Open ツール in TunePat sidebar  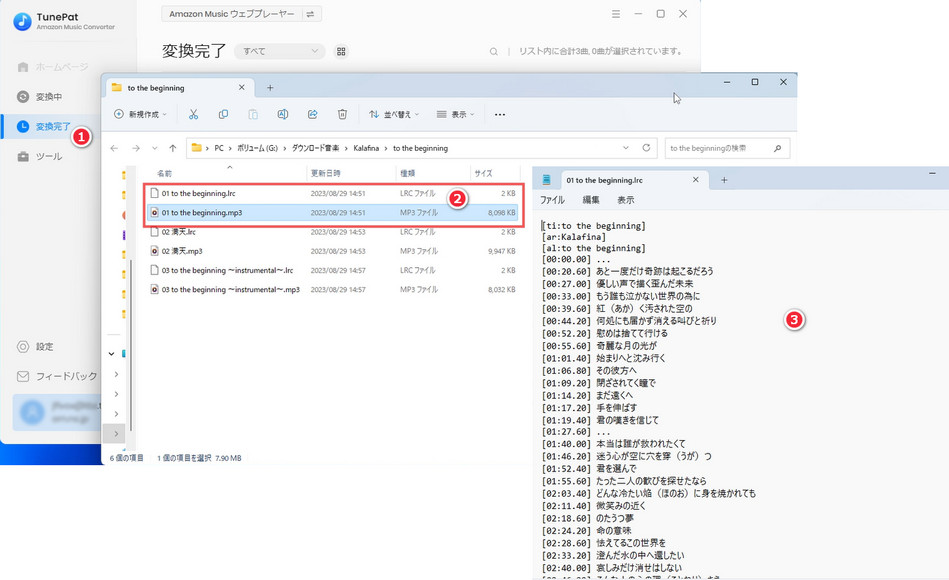(x=40, y=156)
